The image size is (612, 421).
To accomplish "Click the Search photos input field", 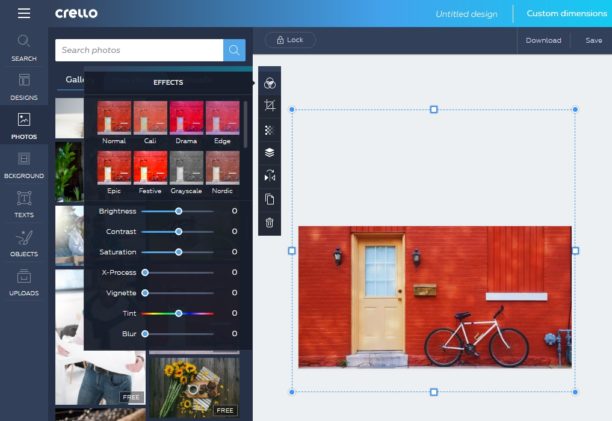I will [x=138, y=50].
